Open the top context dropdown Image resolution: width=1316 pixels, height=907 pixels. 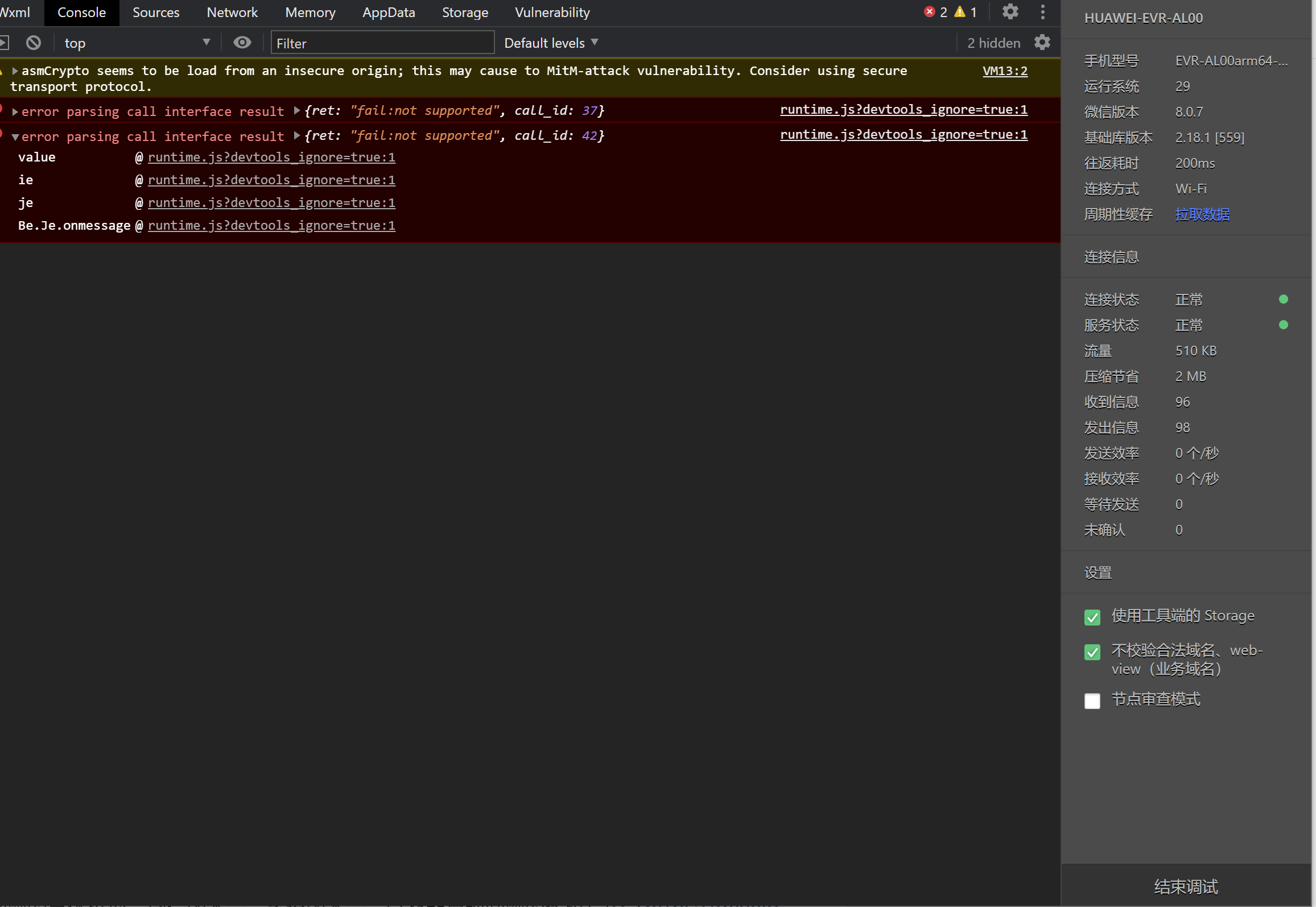pos(137,43)
